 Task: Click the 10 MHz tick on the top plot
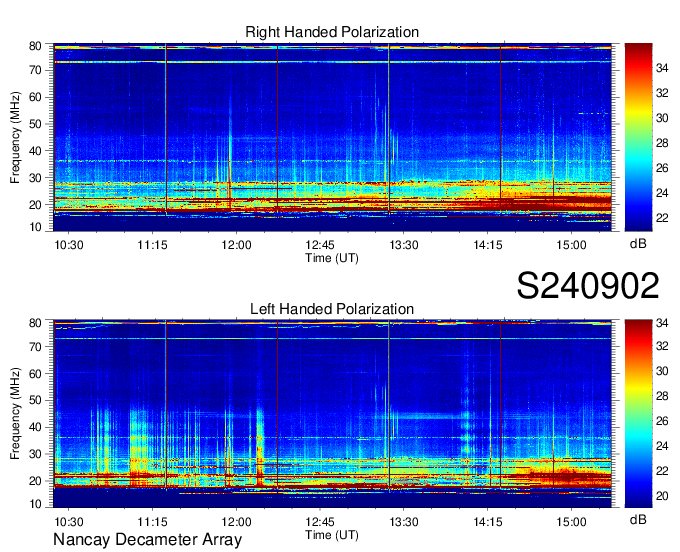(36, 227)
